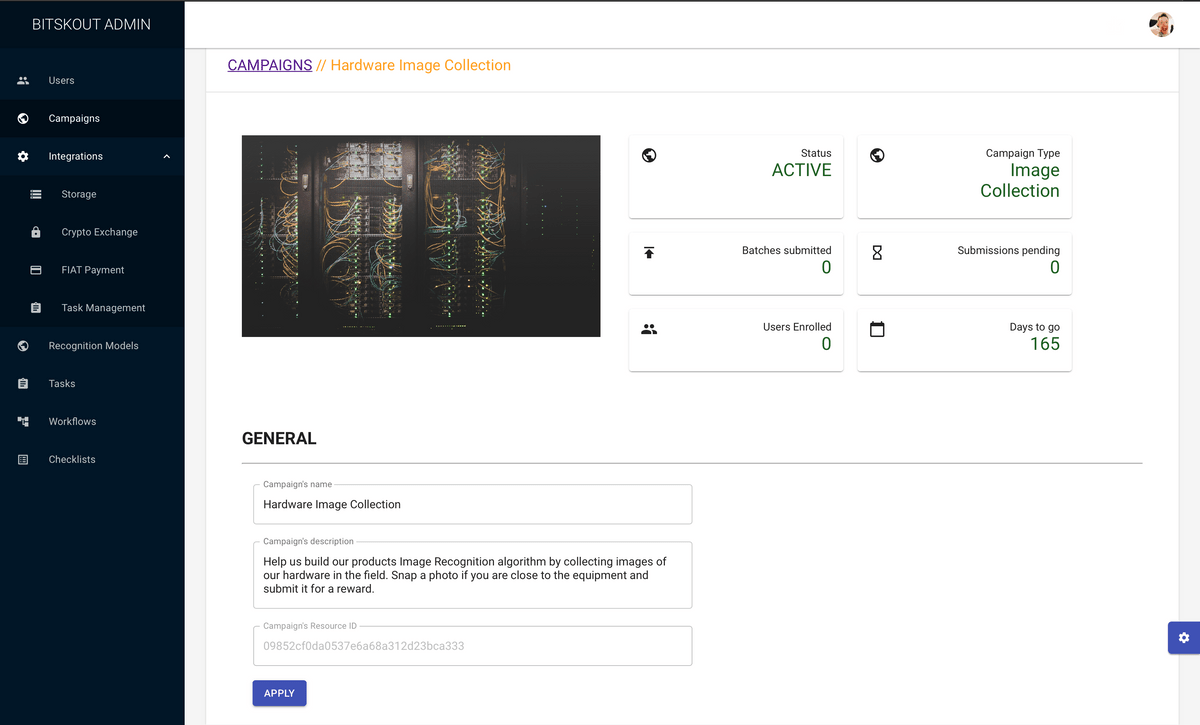Focus the Campaign's name field
Viewport: 1200px width, 725px height.
[x=472, y=504]
